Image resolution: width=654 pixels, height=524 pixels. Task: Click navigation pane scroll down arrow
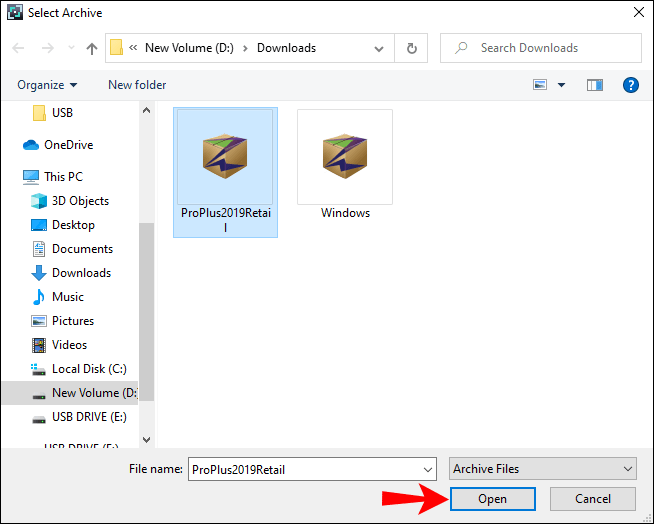point(146,439)
